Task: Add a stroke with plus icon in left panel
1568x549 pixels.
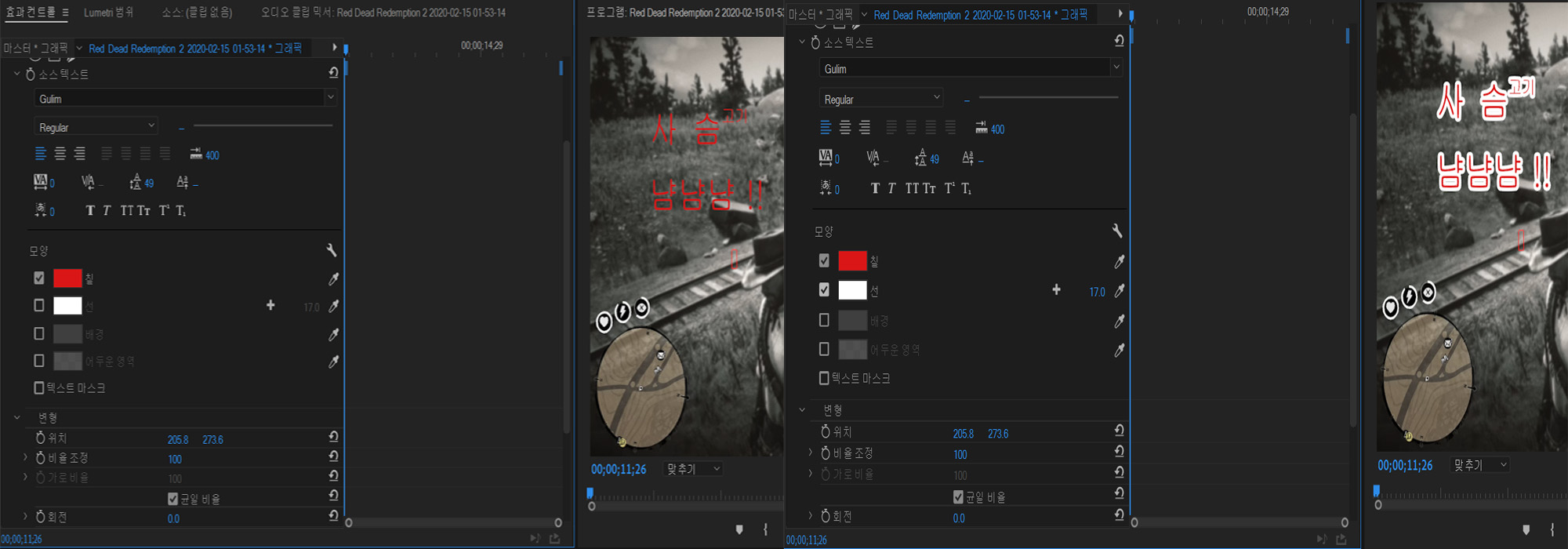Action: tap(270, 305)
